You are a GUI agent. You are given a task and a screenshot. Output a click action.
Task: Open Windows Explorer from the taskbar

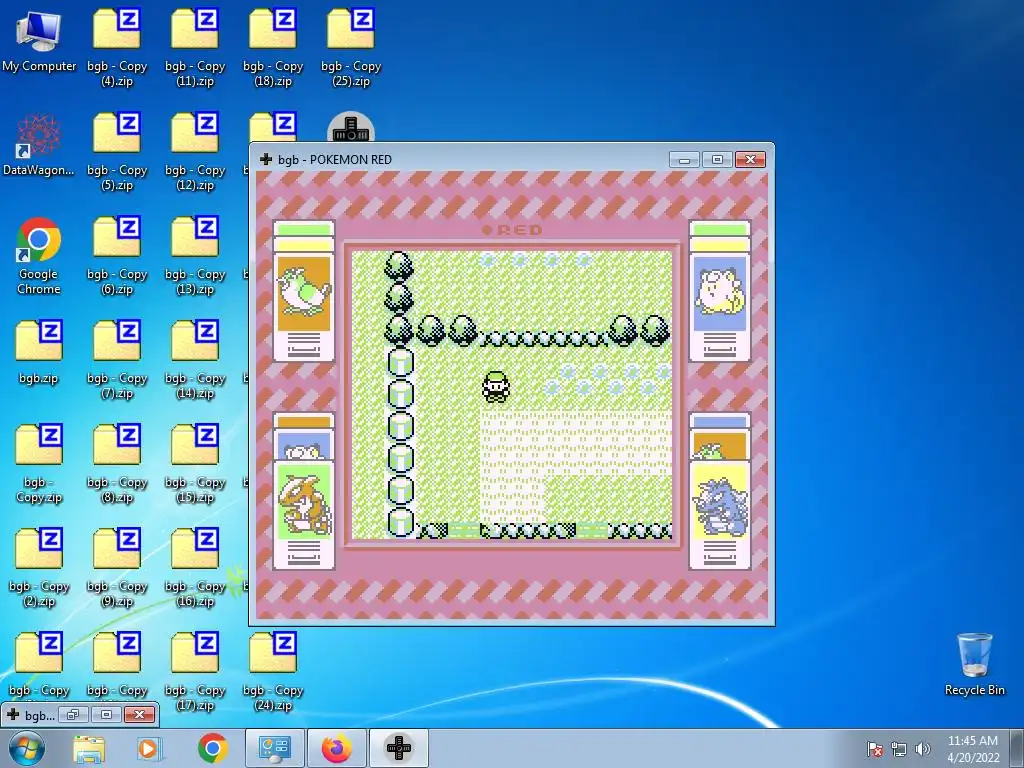coord(89,749)
